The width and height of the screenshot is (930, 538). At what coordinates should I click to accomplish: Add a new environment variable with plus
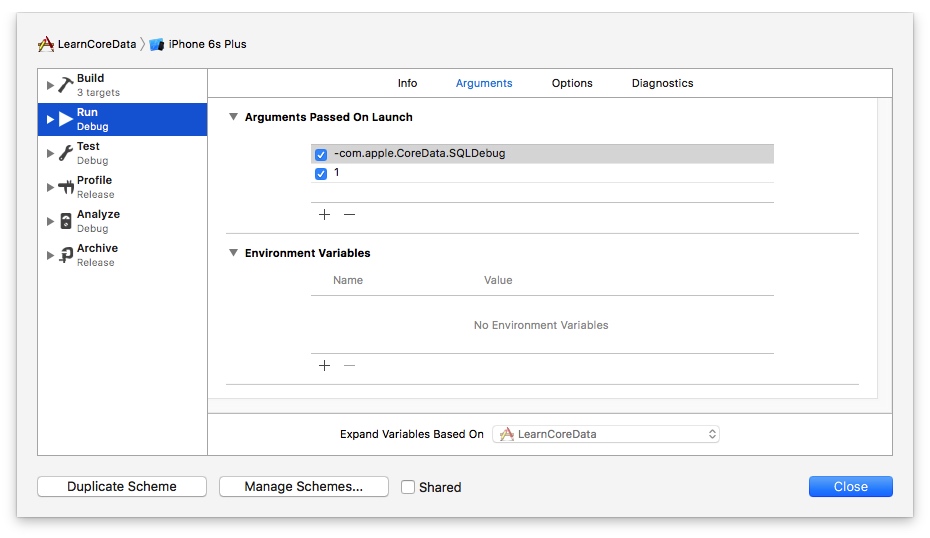pos(324,365)
